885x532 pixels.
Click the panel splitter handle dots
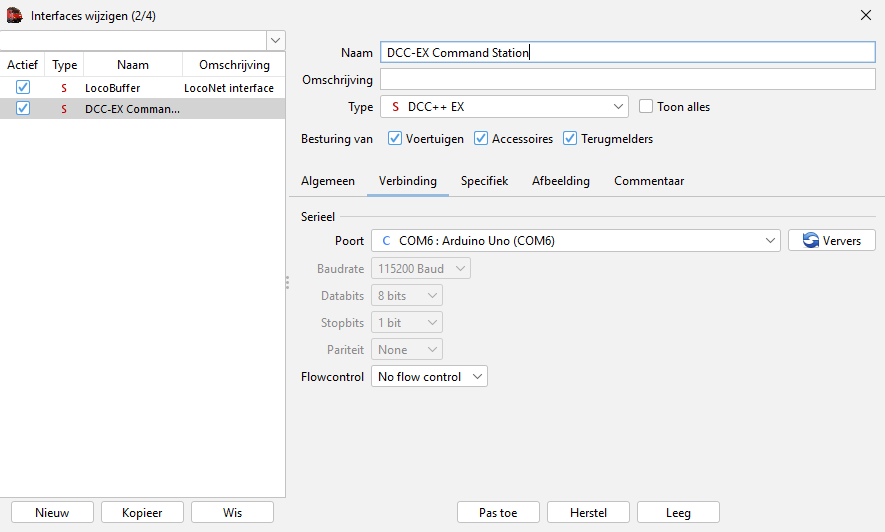tap(287, 283)
